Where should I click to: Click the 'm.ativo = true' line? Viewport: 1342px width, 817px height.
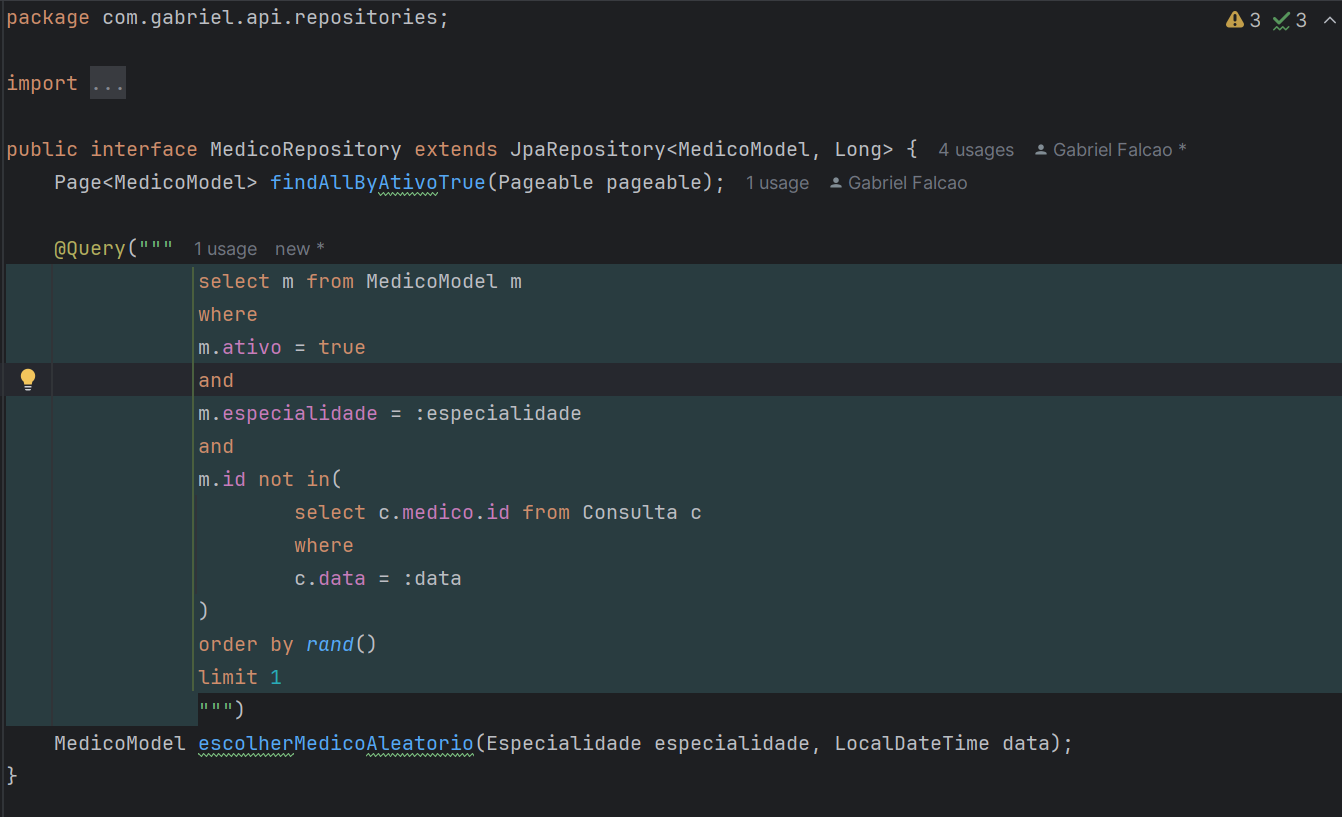pyautogui.click(x=282, y=348)
